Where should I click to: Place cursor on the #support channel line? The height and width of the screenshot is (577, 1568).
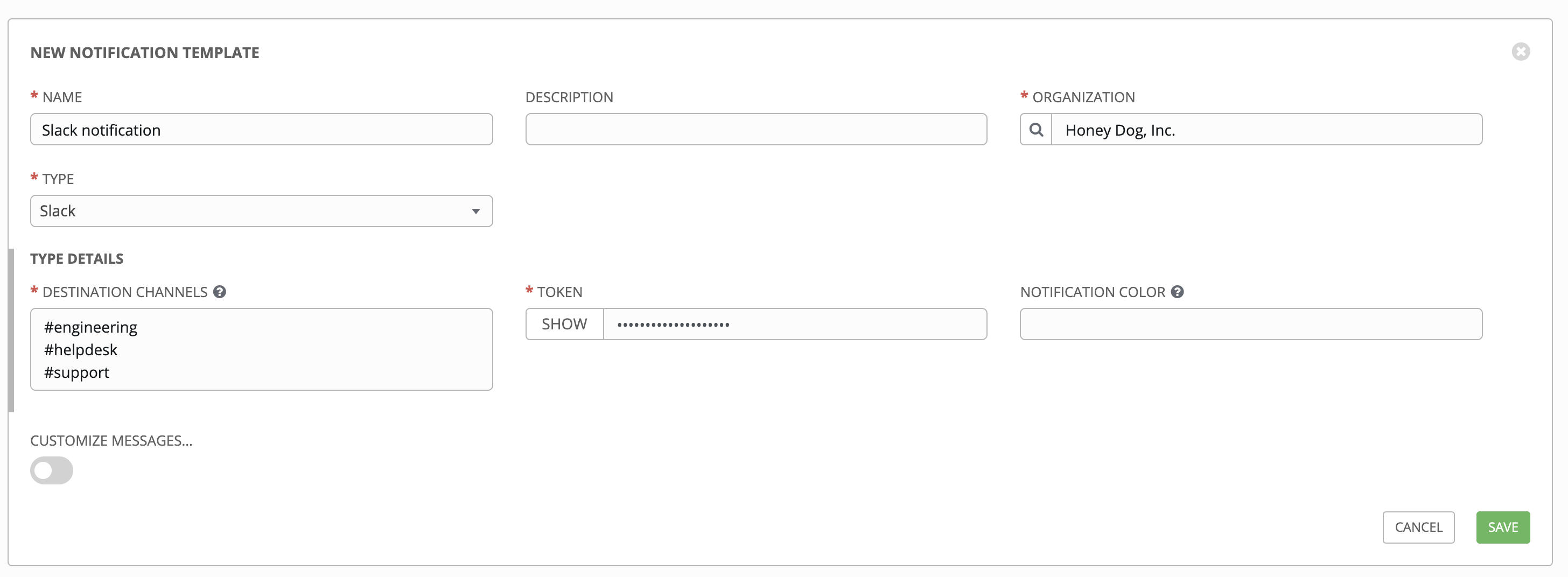(x=76, y=372)
